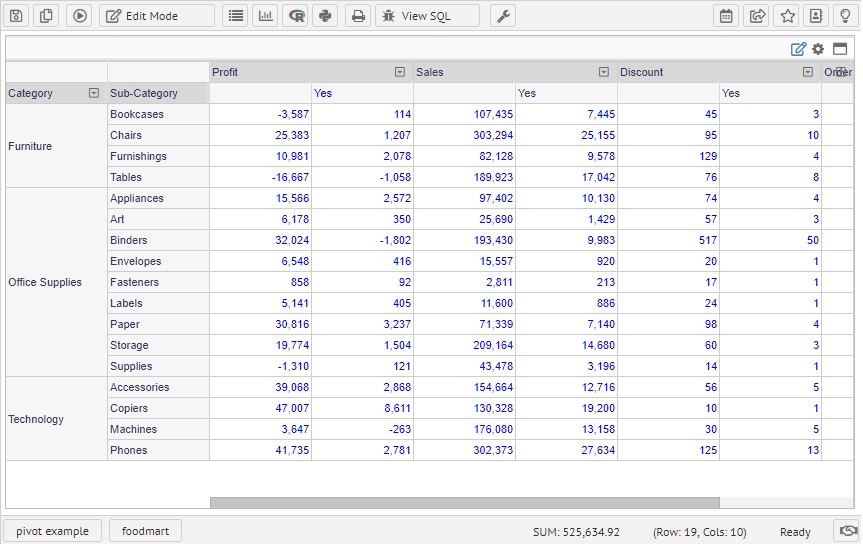This screenshot has height=544, width=863.
Task: Open the calendar scheduler icon
Action: [x=727, y=16]
